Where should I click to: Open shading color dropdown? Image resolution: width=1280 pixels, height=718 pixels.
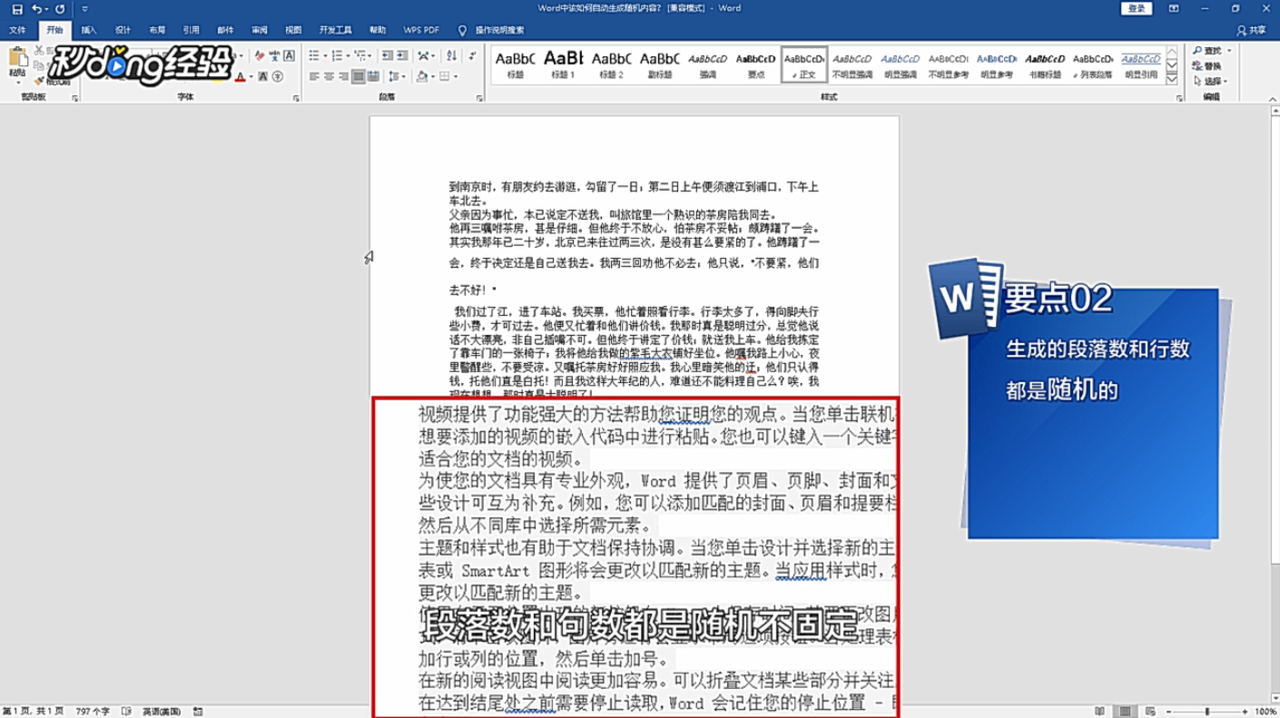433,77
